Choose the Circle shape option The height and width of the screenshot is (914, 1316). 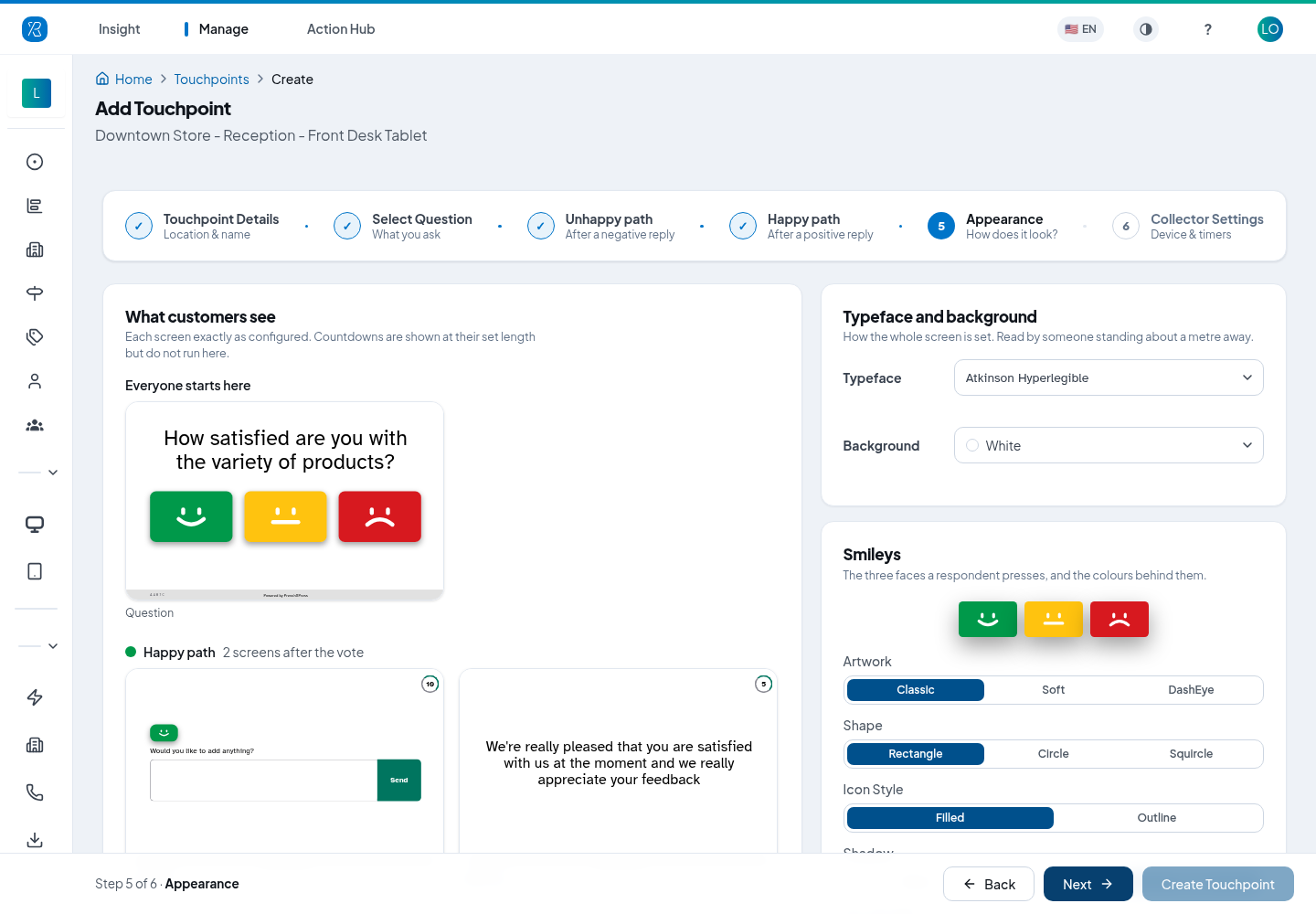point(1053,754)
